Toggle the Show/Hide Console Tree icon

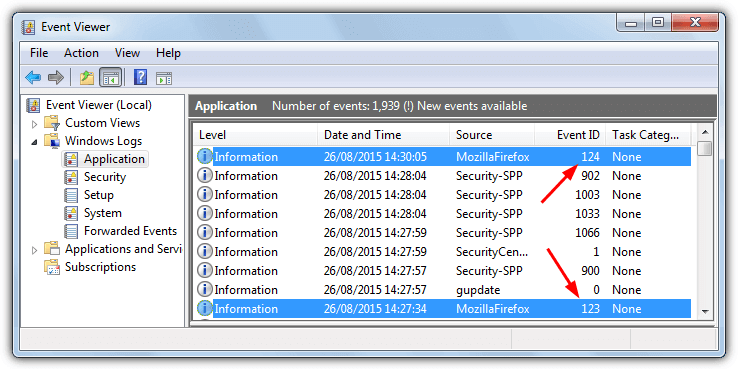(111, 77)
